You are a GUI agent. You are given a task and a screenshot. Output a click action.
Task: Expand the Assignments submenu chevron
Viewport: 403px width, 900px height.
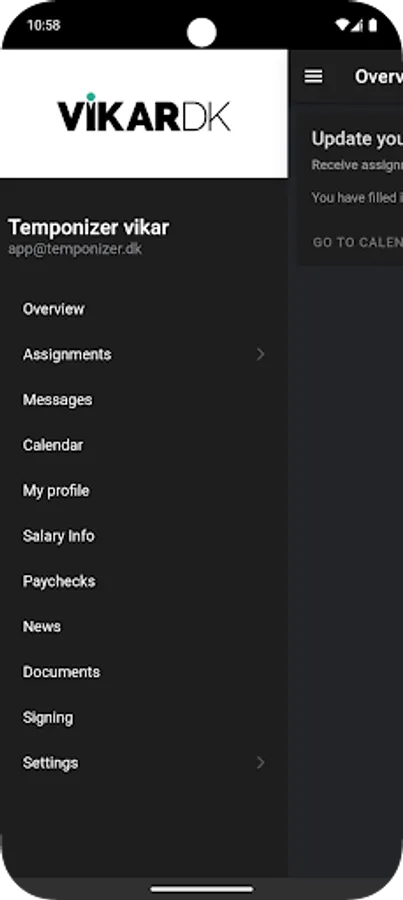[x=261, y=354]
